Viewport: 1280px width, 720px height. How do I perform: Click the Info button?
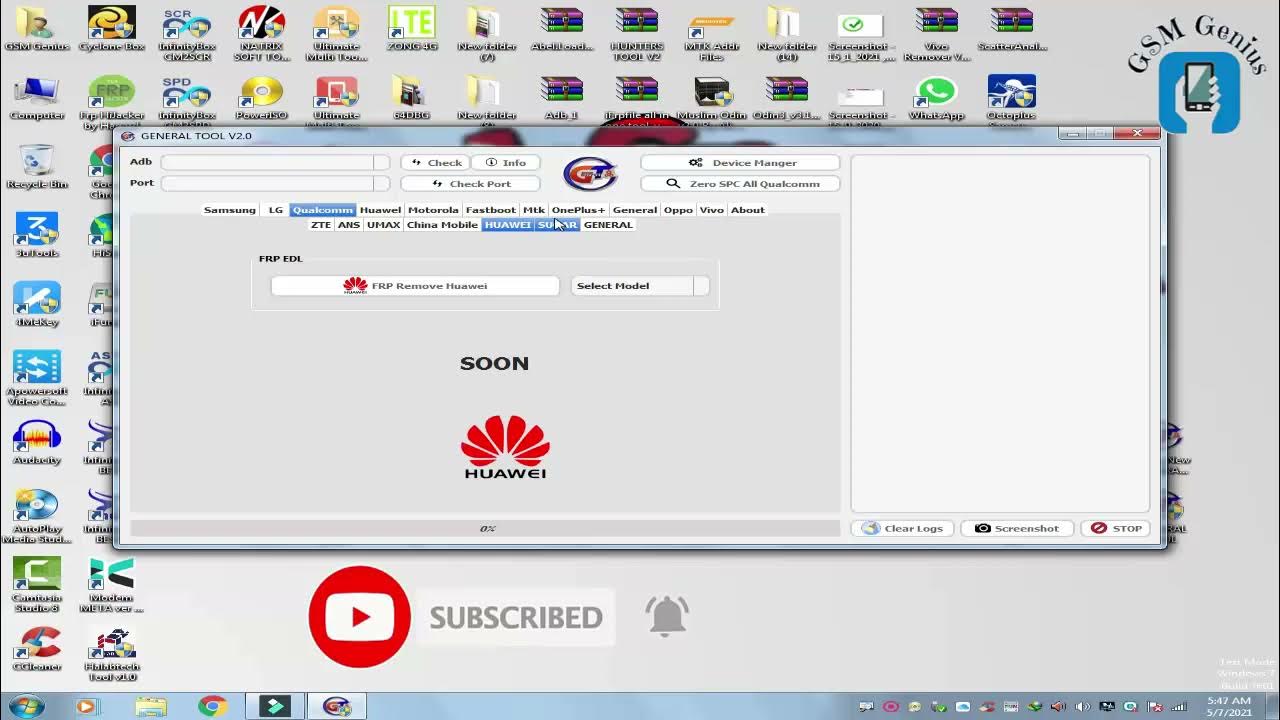click(x=506, y=162)
